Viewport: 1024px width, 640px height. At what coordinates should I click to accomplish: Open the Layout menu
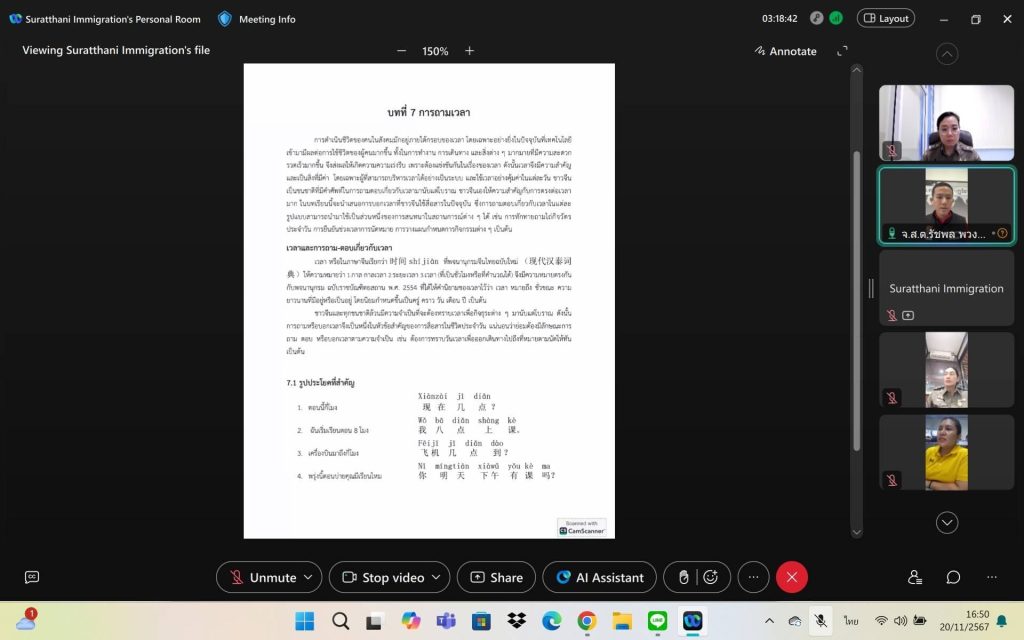[885, 18]
